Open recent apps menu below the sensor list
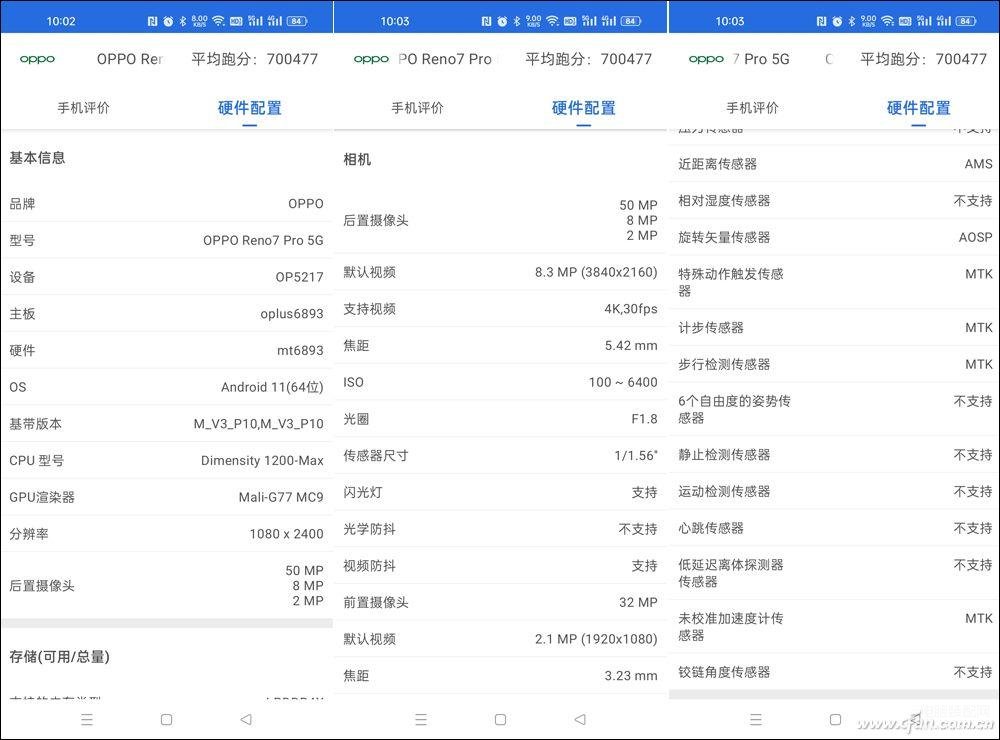The width and height of the screenshot is (1000, 740). (756, 720)
